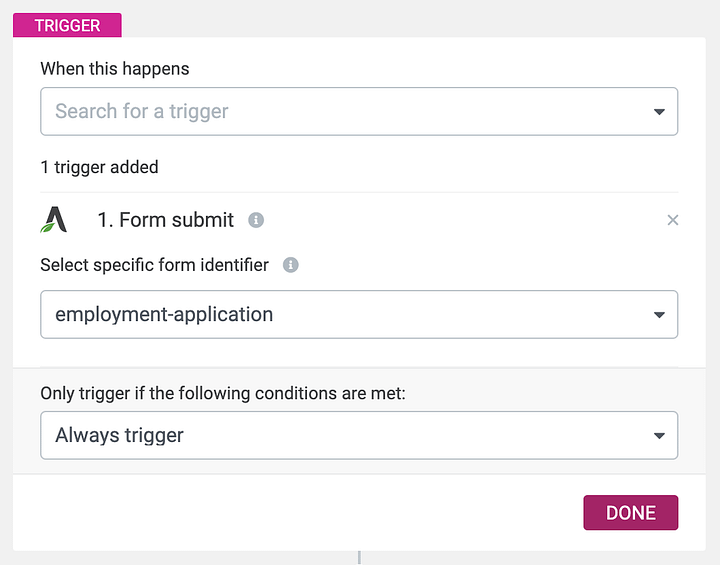Click 'Select specific form identifier' label

point(154,265)
